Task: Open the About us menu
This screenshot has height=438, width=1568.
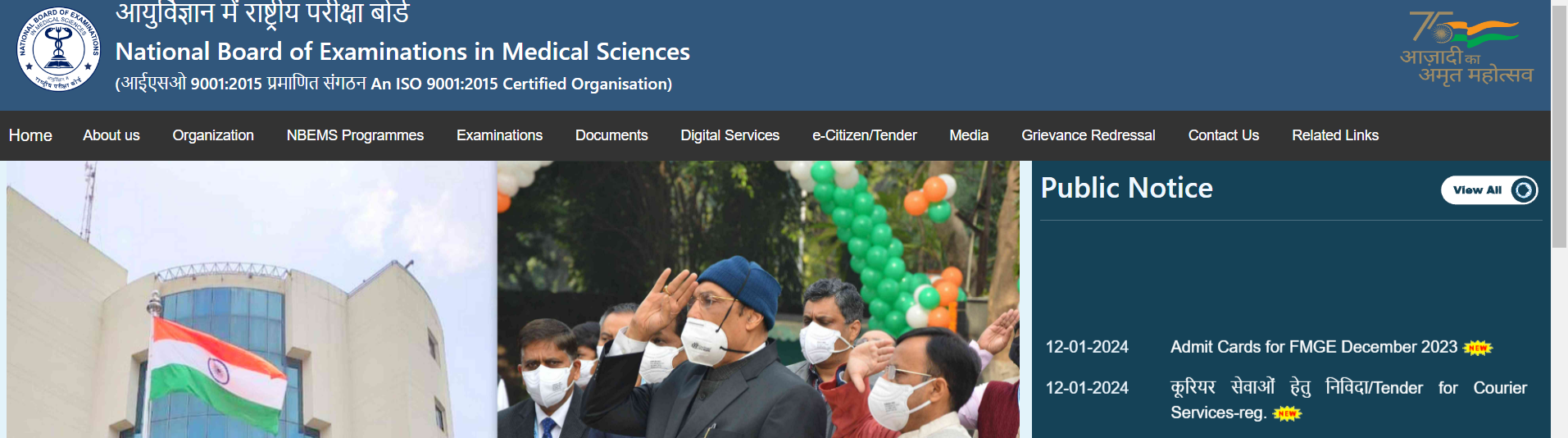Action: click(111, 135)
